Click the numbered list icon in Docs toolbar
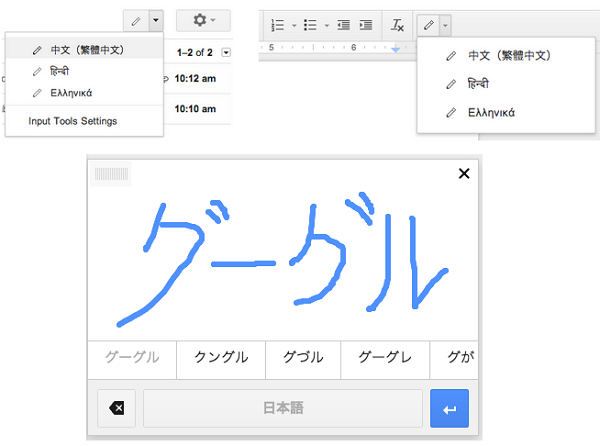 [277, 25]
